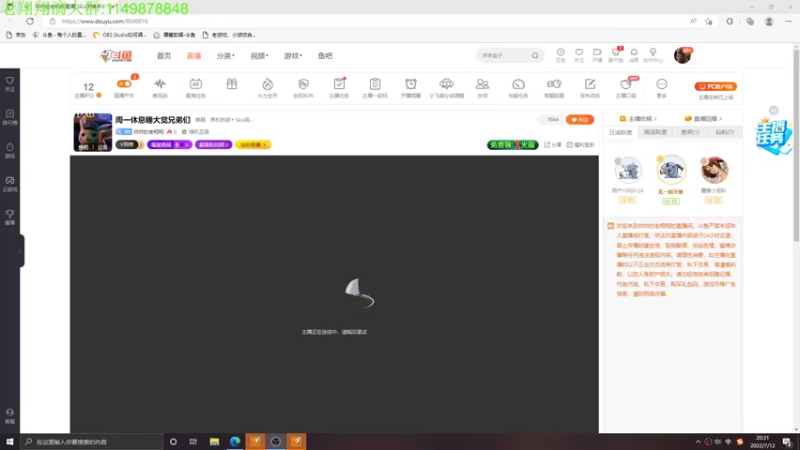Screen dimensions: 800x450
Task: Click the first-ranked center user avatar
Action: point(671,170)
